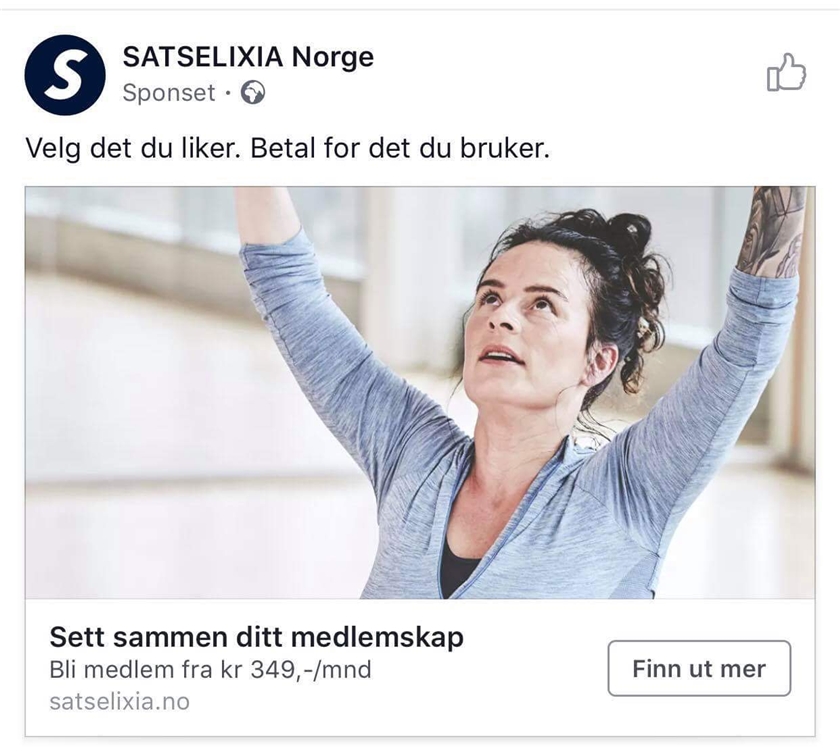Like the page with thumbs-up icon
Image resolution: width=840 pixels, height=756 pixels.
pos(786,72)
